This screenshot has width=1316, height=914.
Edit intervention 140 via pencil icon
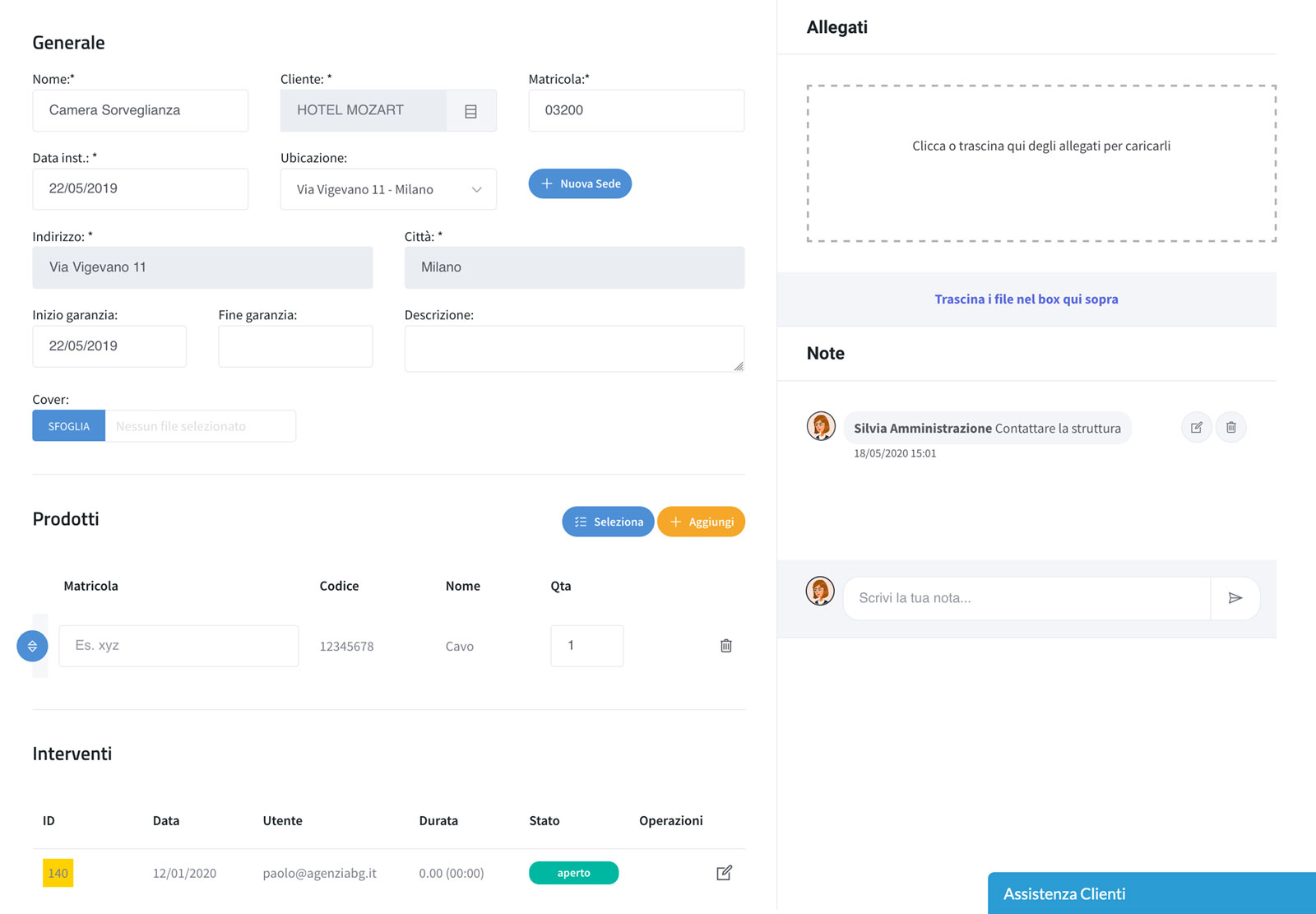724,873
